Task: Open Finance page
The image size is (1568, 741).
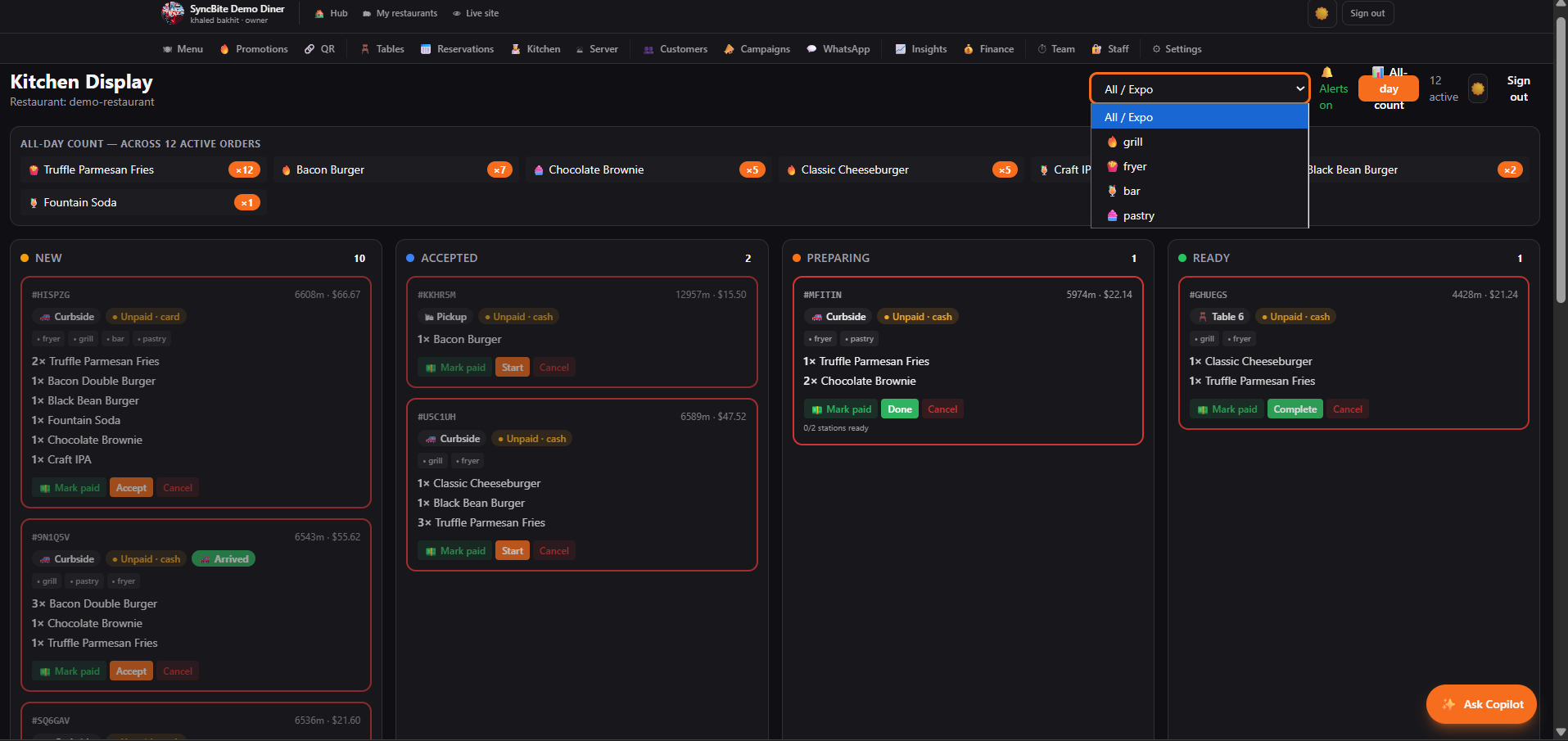Action: [x=988, y=49]
